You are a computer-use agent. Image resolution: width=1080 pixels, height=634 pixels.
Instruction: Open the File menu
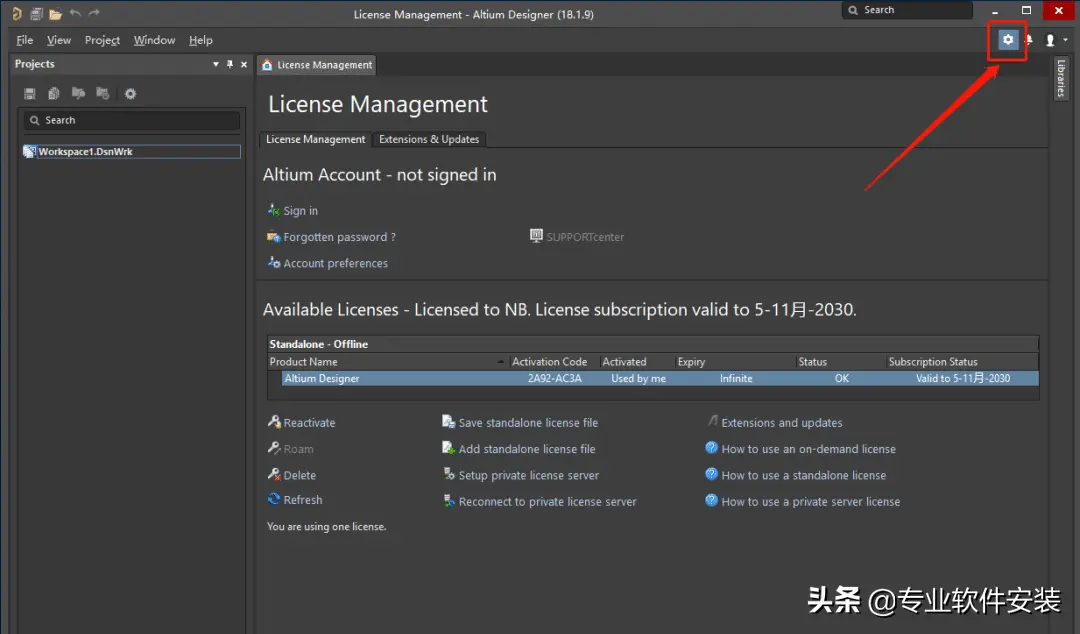click(25, 40)
